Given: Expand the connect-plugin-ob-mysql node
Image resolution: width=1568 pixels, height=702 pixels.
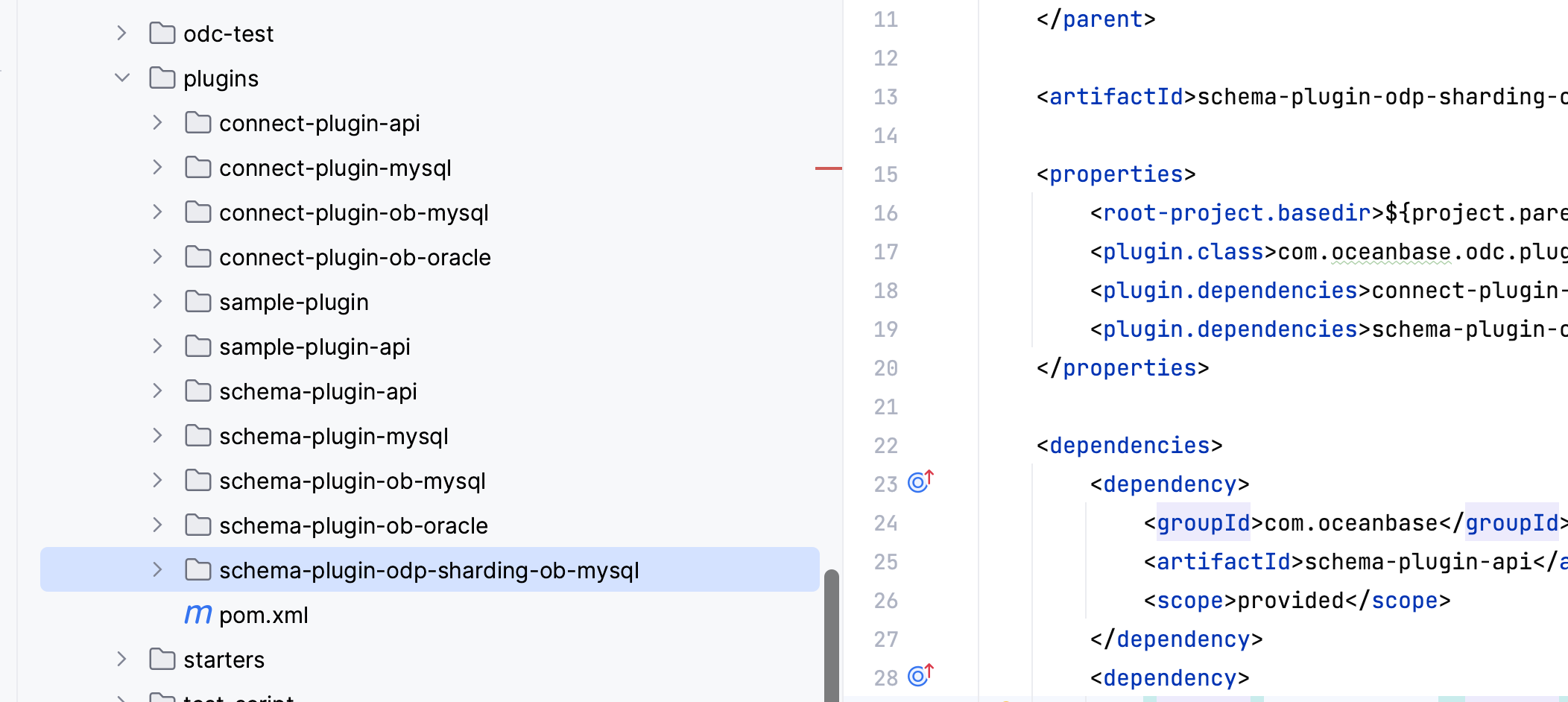Looking at the screenshot, I should coord(157,212).
